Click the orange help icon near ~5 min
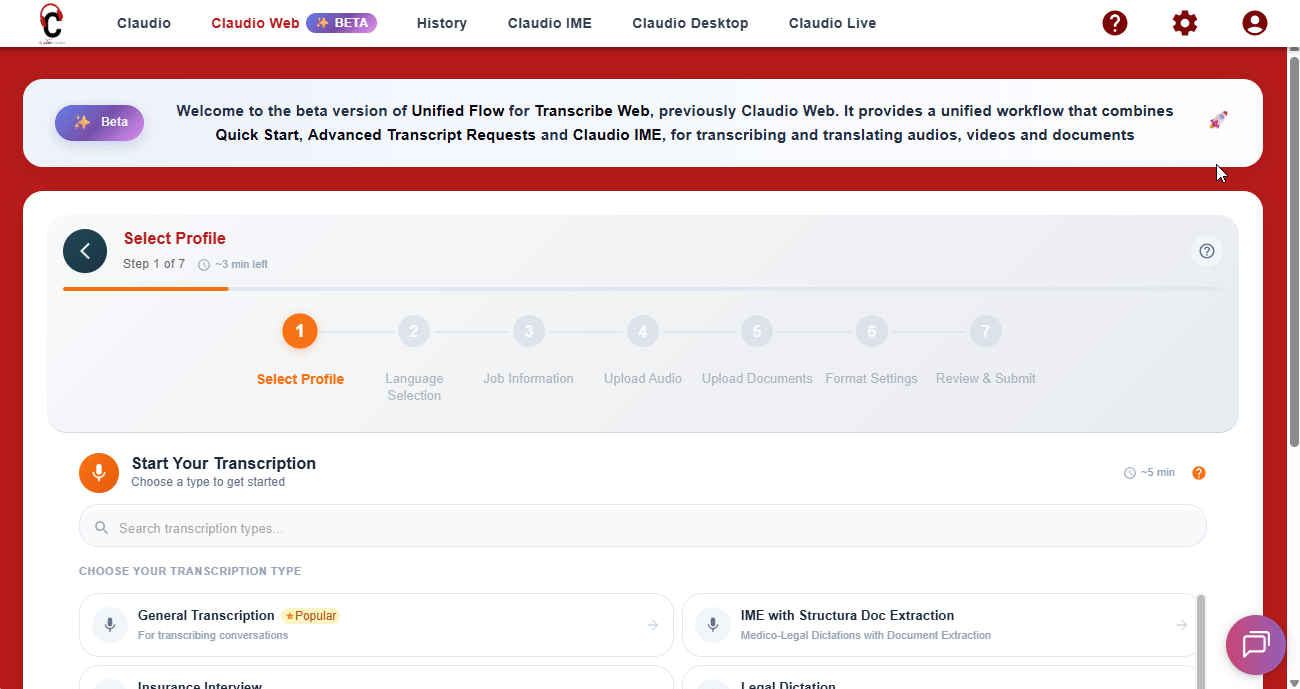 [x=1198, y=473]
